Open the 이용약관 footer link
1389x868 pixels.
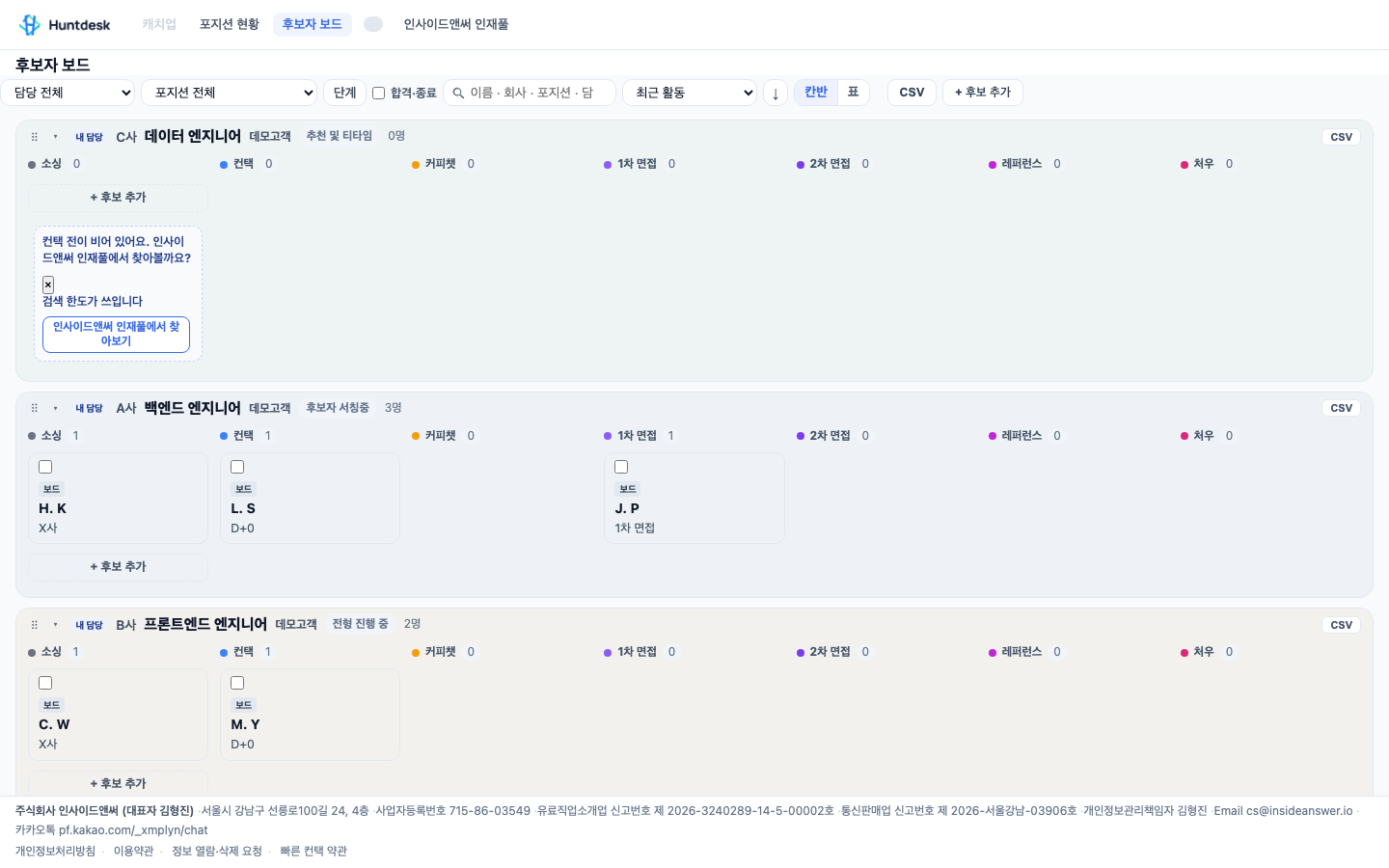click(x=133, y=851)
